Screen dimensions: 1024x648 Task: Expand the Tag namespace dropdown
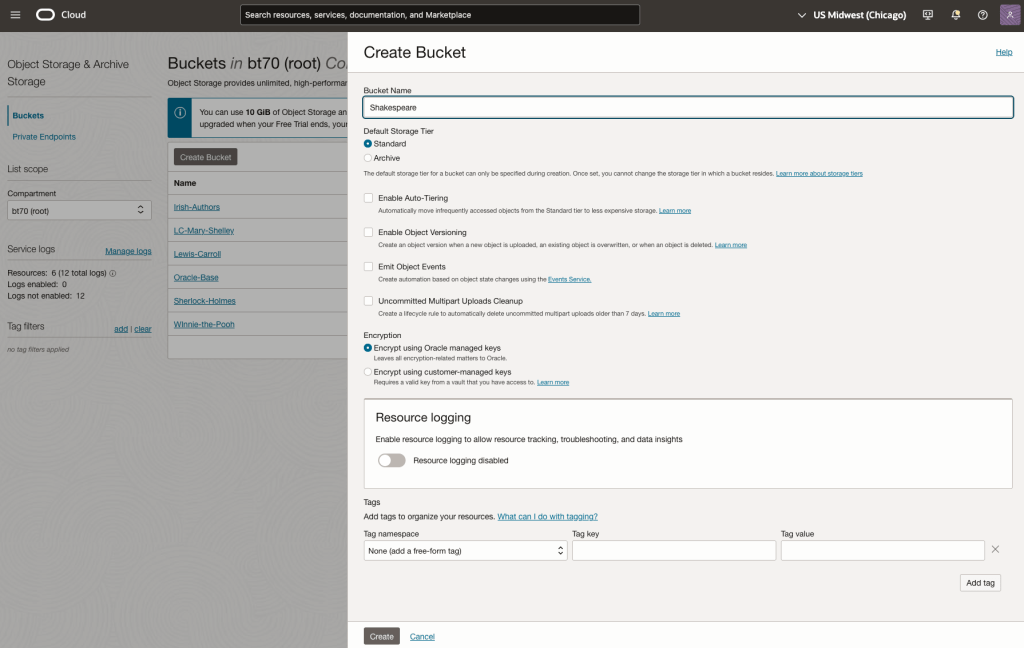point(465,551)
